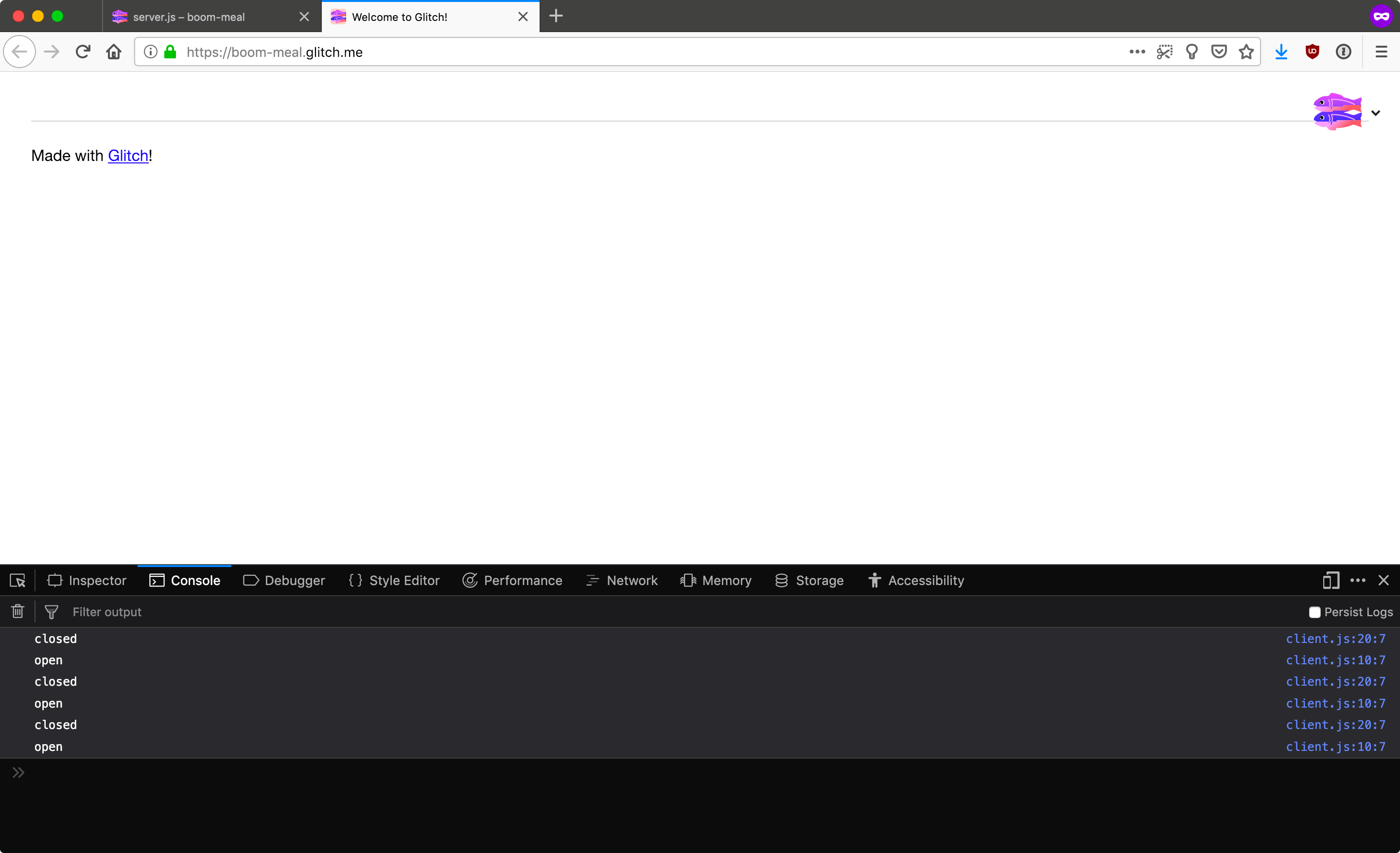This screenshot has height=853, width=1400.
Task: Open client.js:20:7 source for second closed
Action: (1335, 681)
